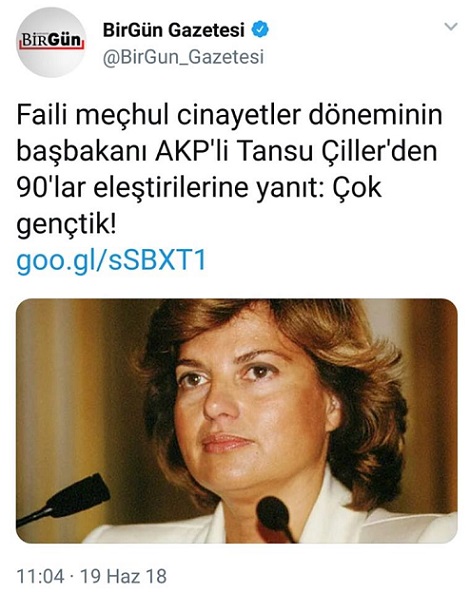This screenshot has width=470, height=593.
Task: Click the 11:04 tweet timestamp
Action: point(40,576)
